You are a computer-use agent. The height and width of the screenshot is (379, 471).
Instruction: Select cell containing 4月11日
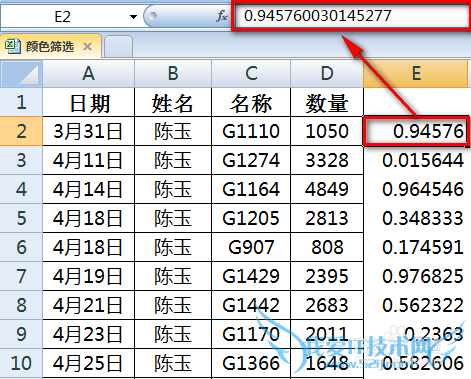pyautogui.click(x=89, y=160)
